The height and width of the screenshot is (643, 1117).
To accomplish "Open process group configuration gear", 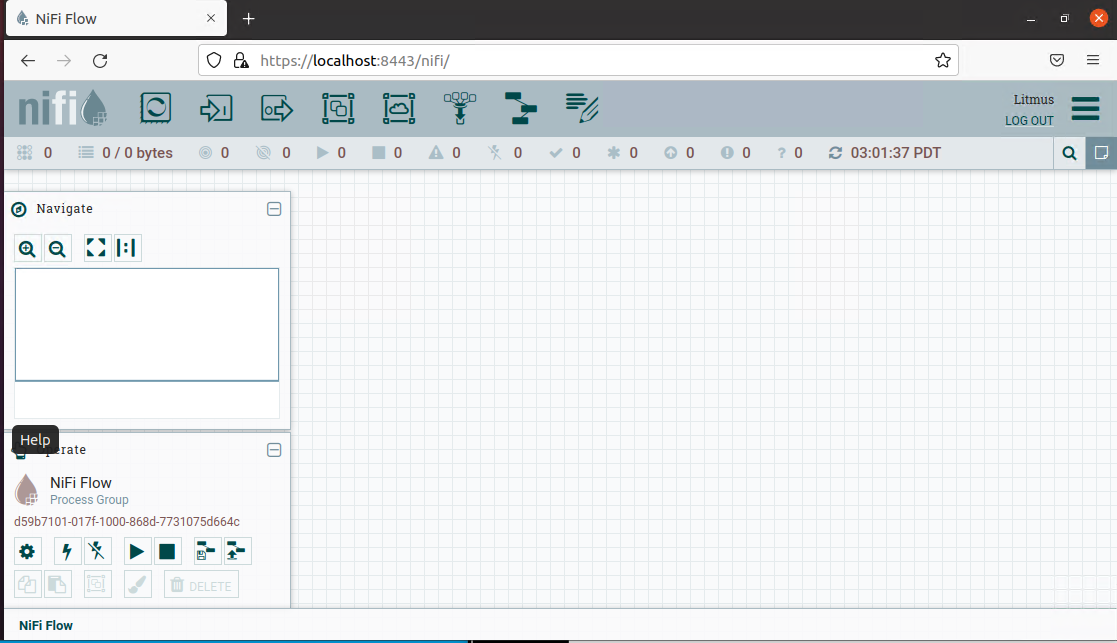I will click(x=27, y=551).
